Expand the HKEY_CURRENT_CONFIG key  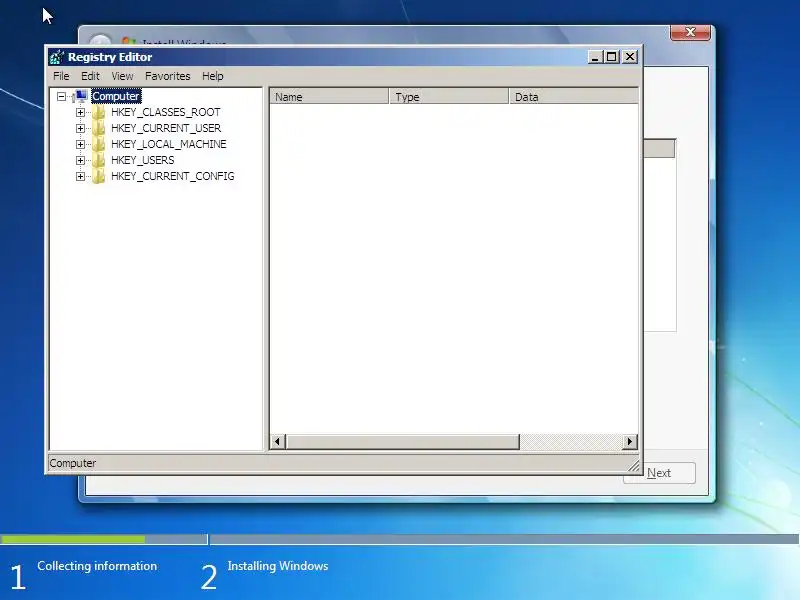click(x=80, y=176)
